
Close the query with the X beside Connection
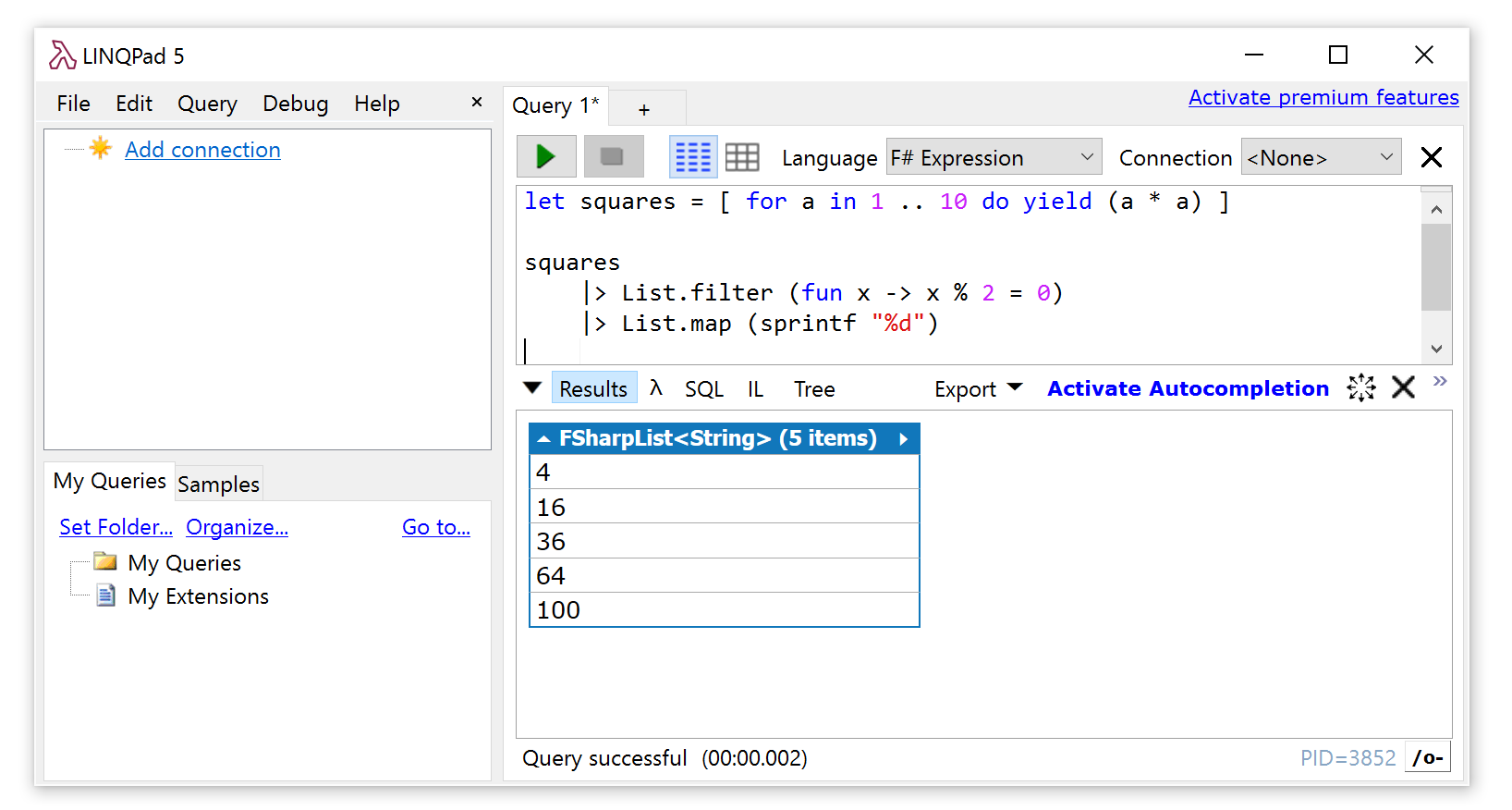click(1432, 157)
